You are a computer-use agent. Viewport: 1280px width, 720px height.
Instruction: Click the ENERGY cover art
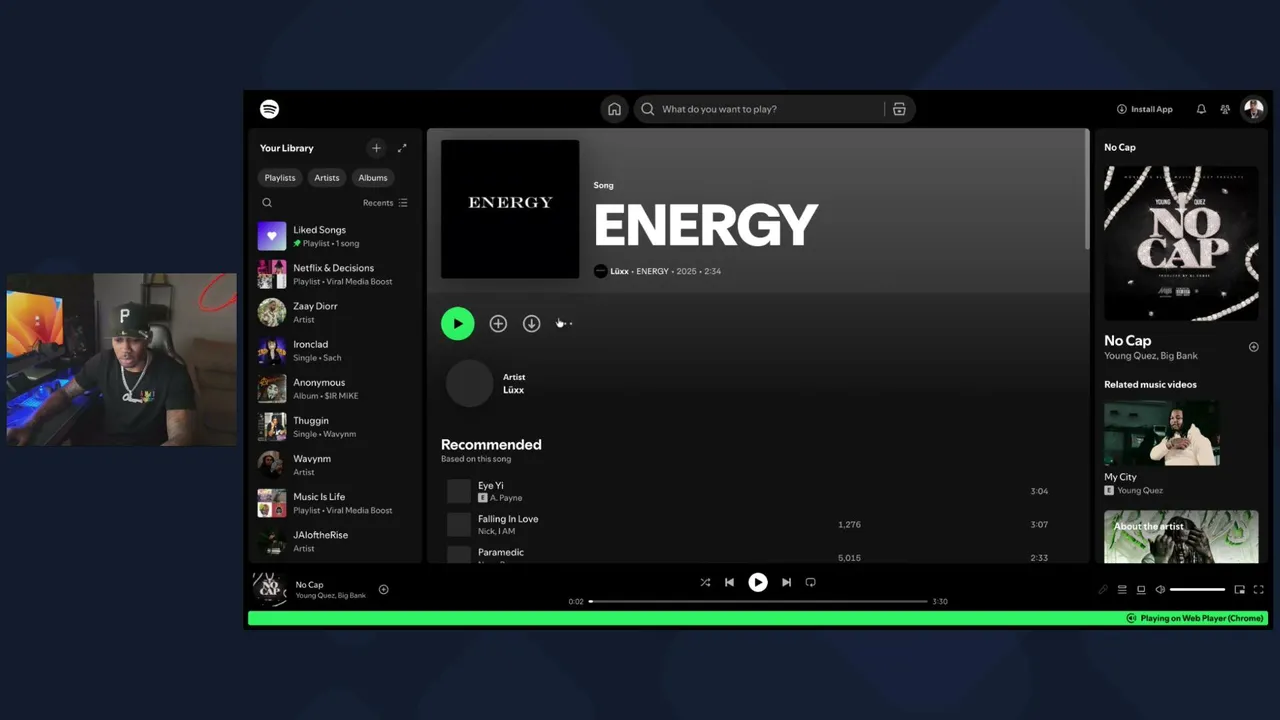510,209
